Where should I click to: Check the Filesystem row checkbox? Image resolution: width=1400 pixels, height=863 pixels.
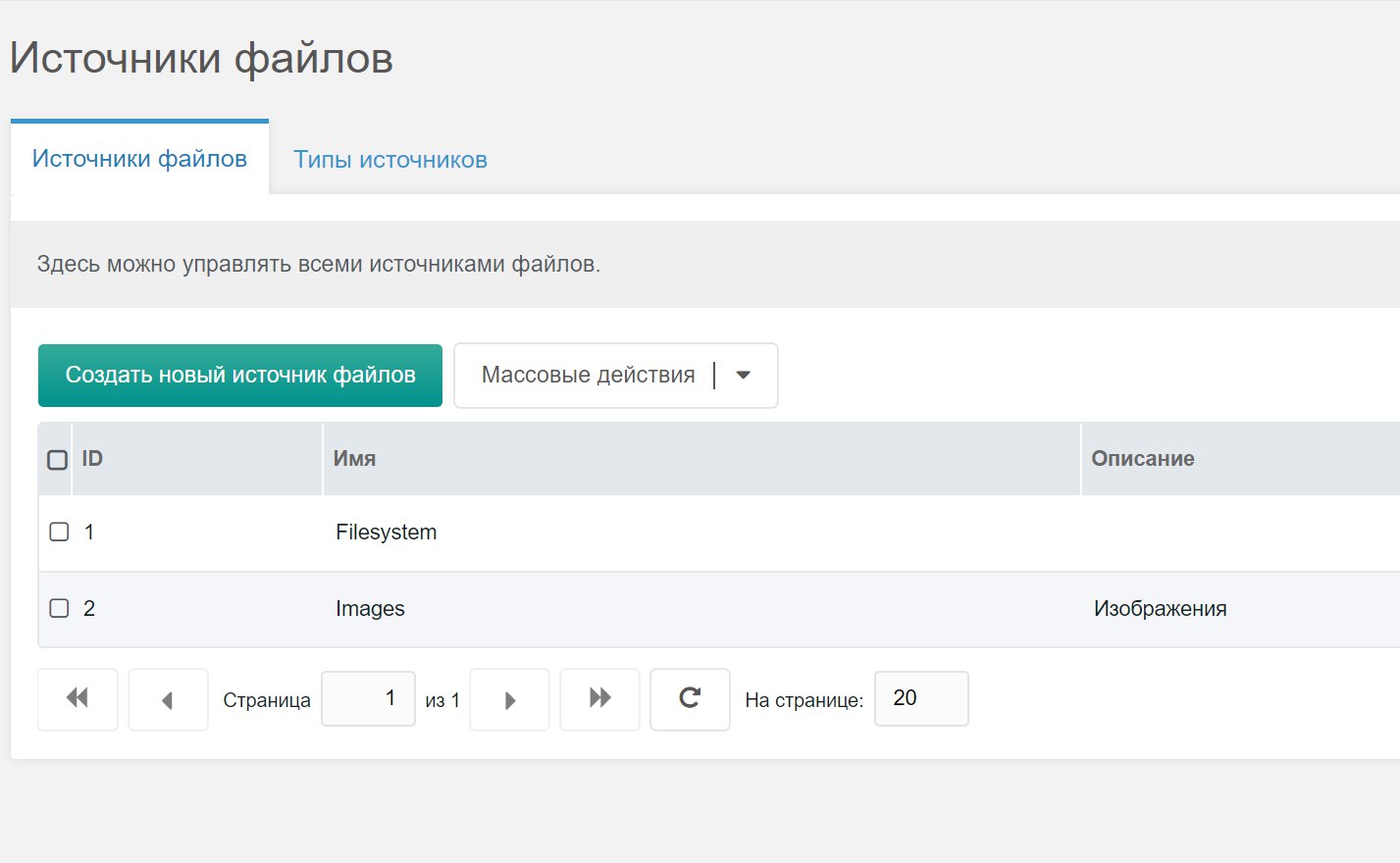coord(59,532)
